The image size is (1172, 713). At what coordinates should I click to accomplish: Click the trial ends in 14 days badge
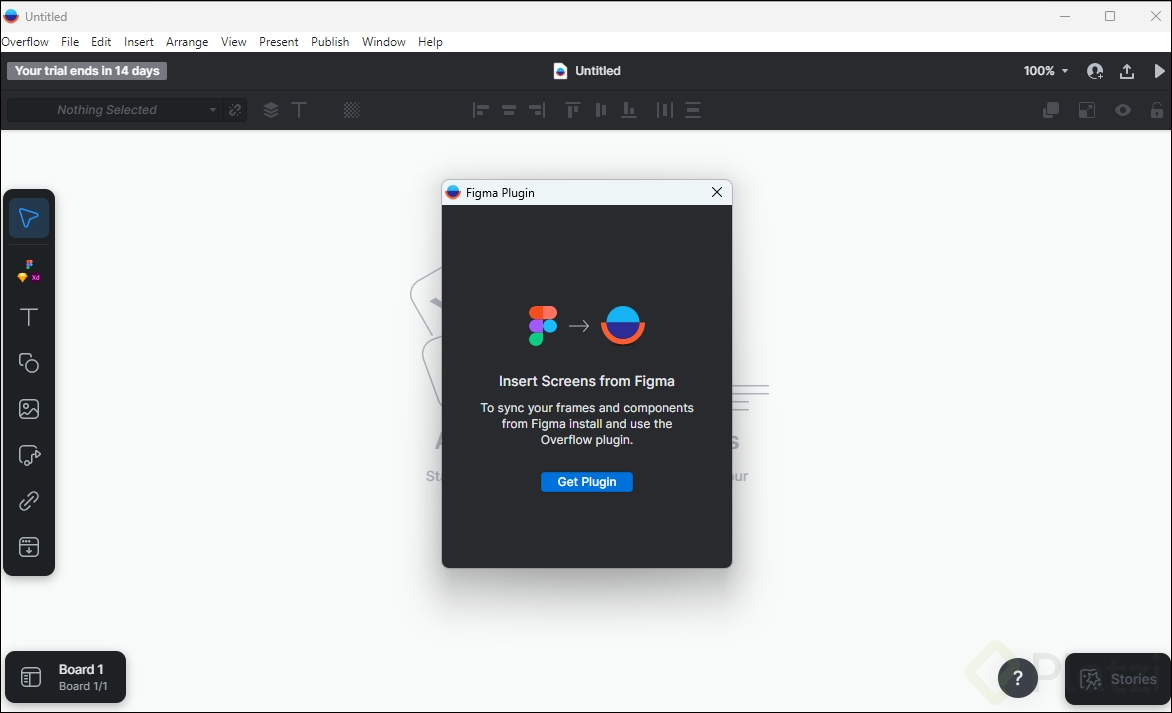[87, 71]
